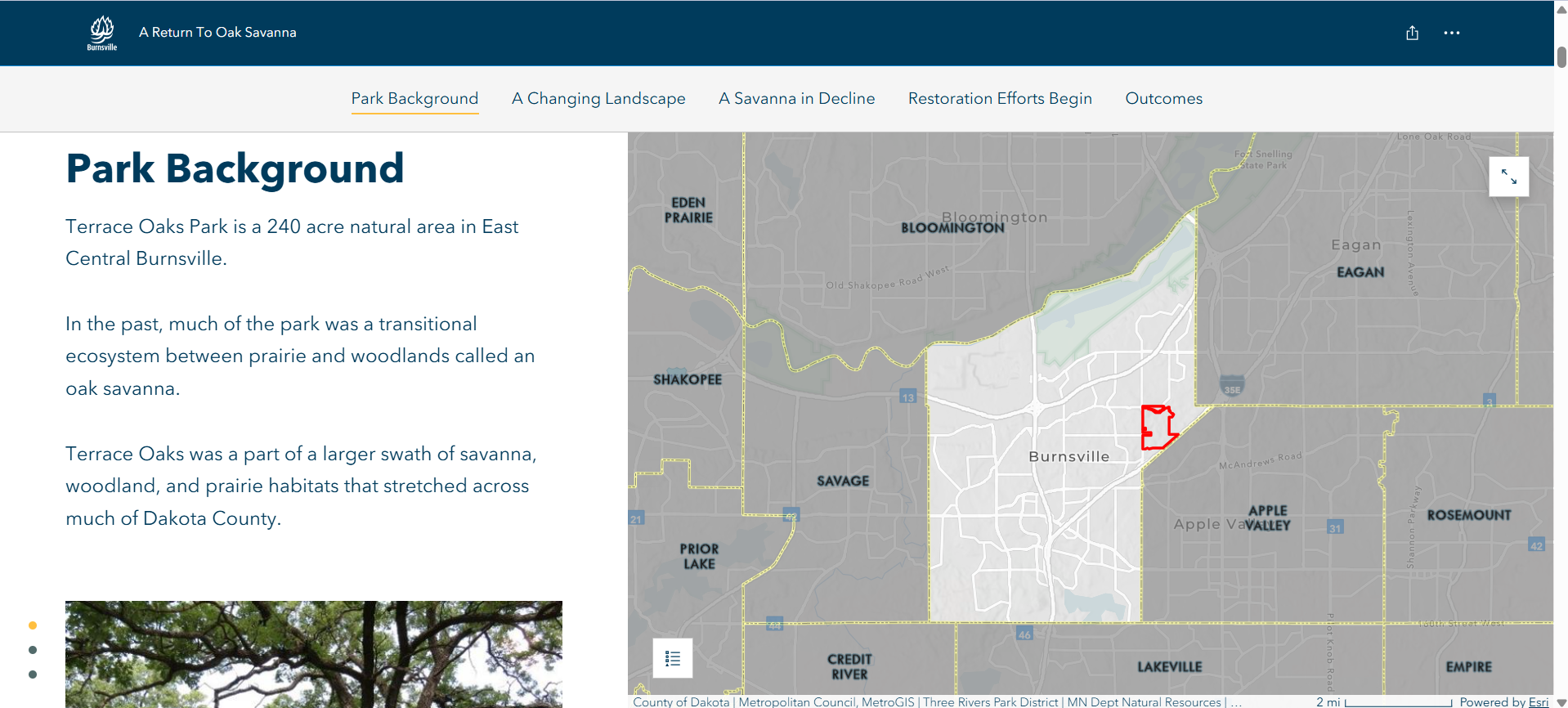Click the EMPIRE map label

coord(1468,667)
